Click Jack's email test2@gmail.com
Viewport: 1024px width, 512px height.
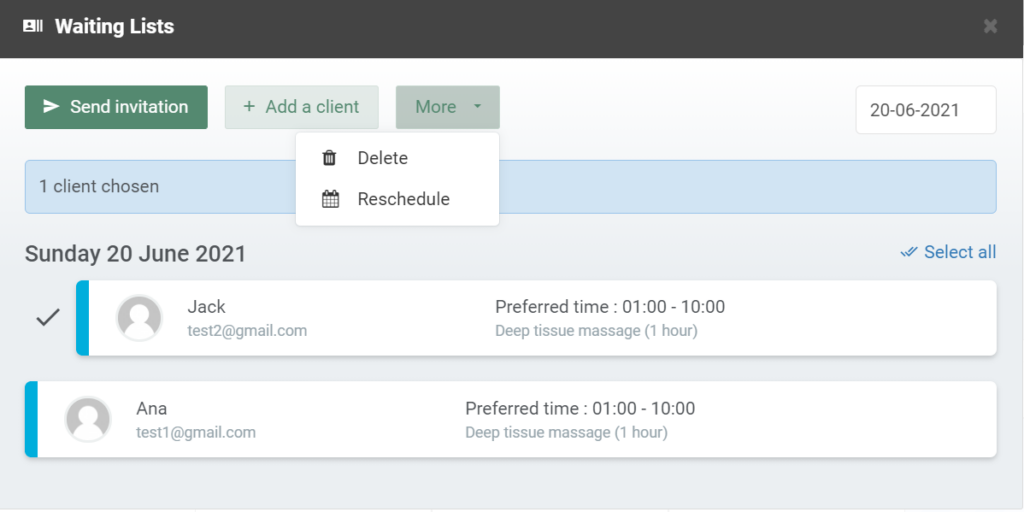tap(247, 330)
